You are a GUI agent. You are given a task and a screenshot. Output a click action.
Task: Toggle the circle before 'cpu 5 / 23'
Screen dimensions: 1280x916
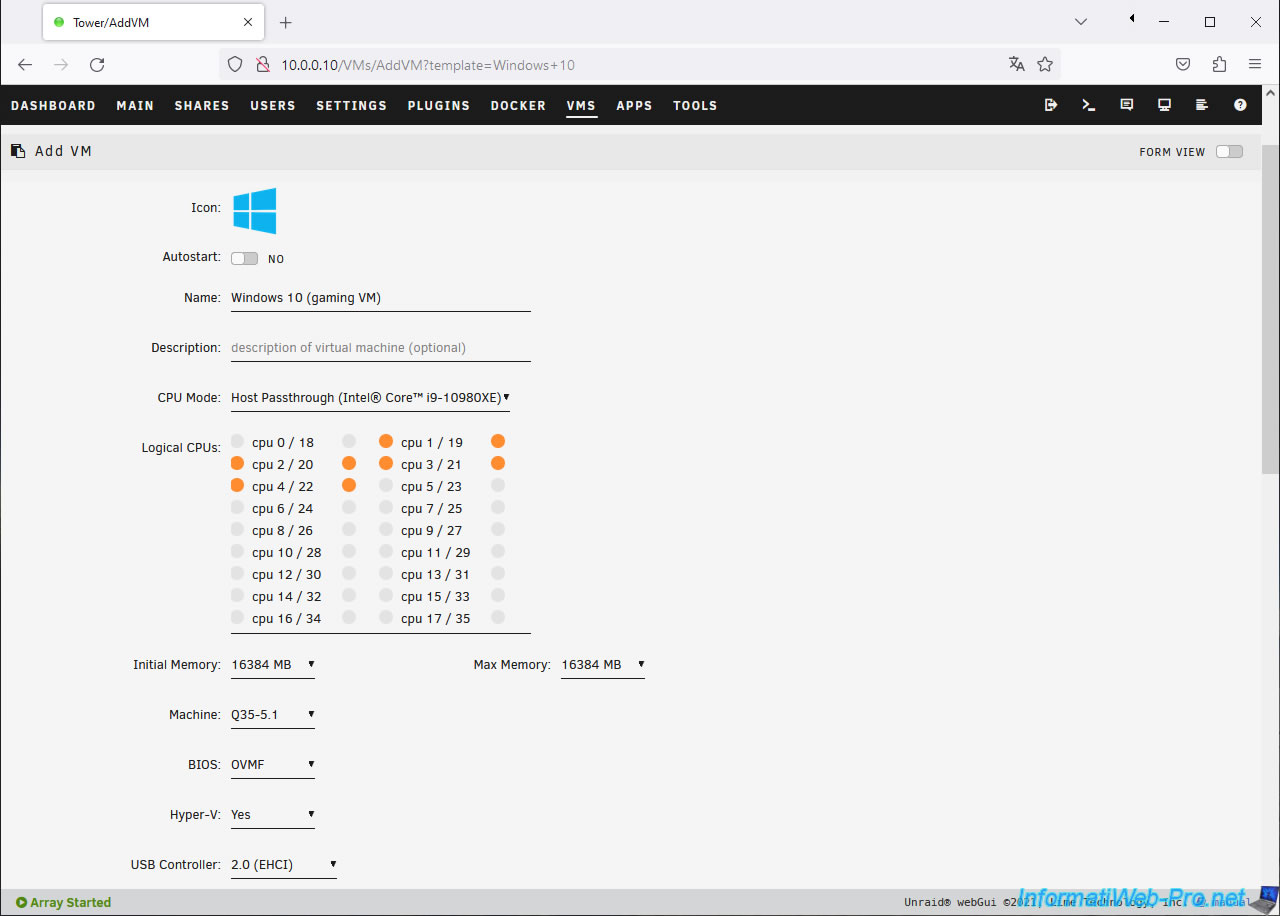[386, 485]
